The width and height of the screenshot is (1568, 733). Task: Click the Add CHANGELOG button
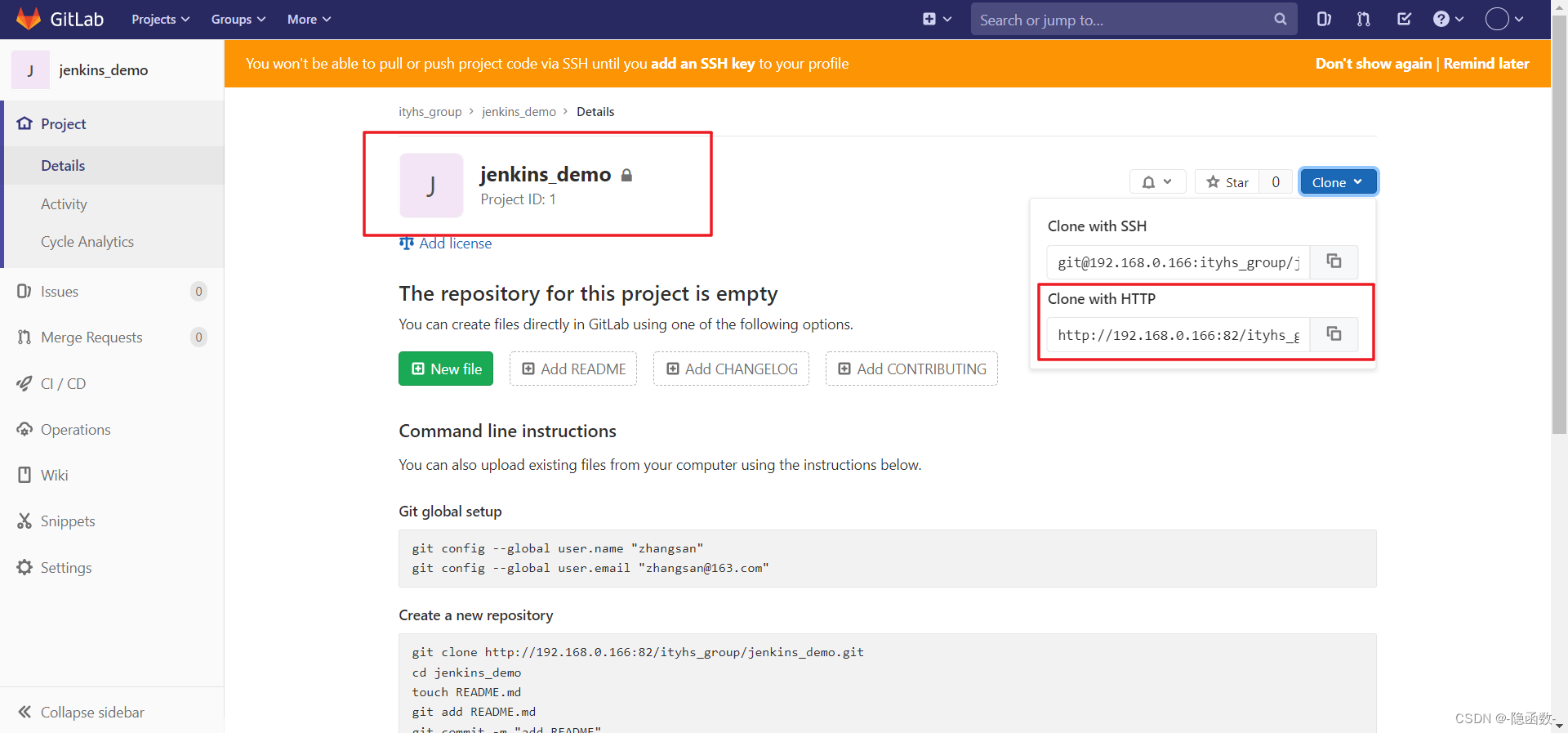pyautogui.click(x=732, y=369)
